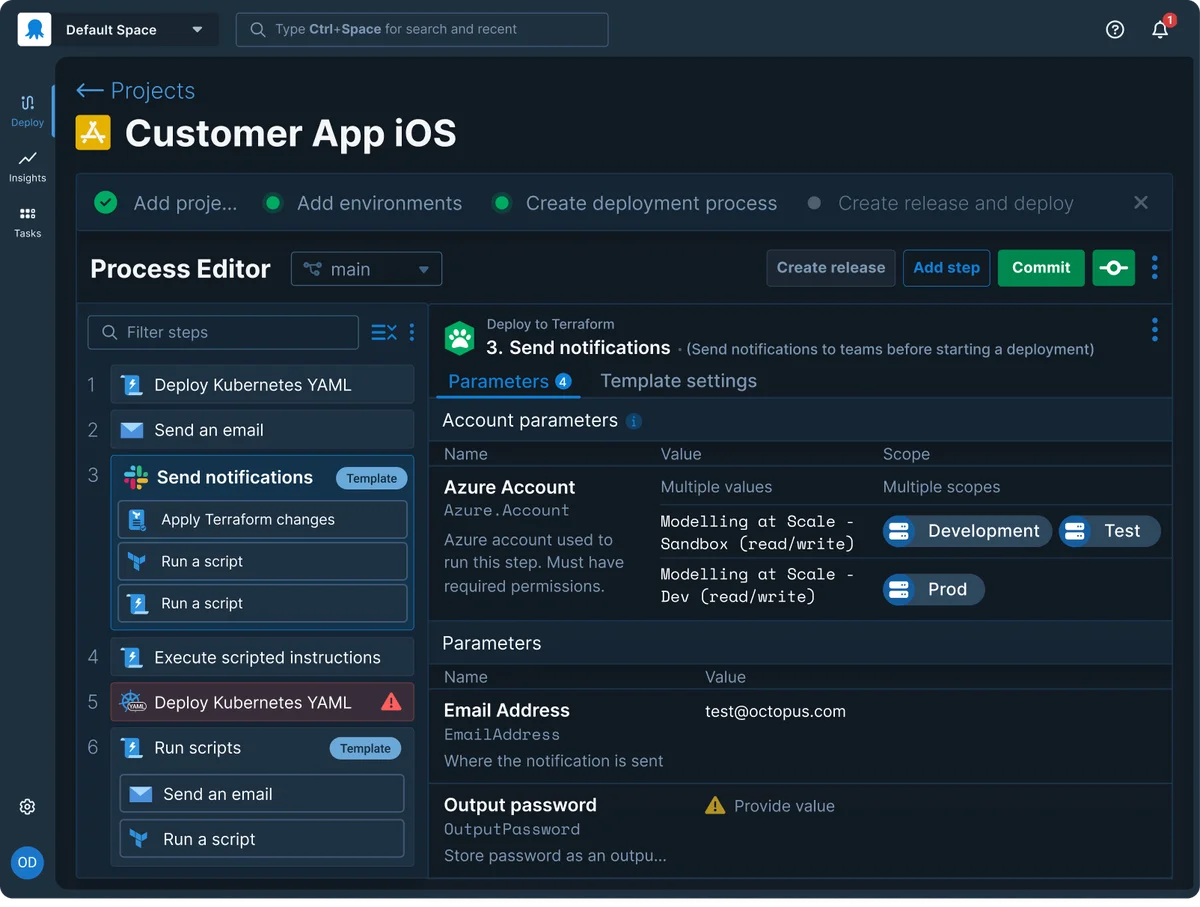
Task: Click the Provide value warning icon
Action: click(715, 805)
